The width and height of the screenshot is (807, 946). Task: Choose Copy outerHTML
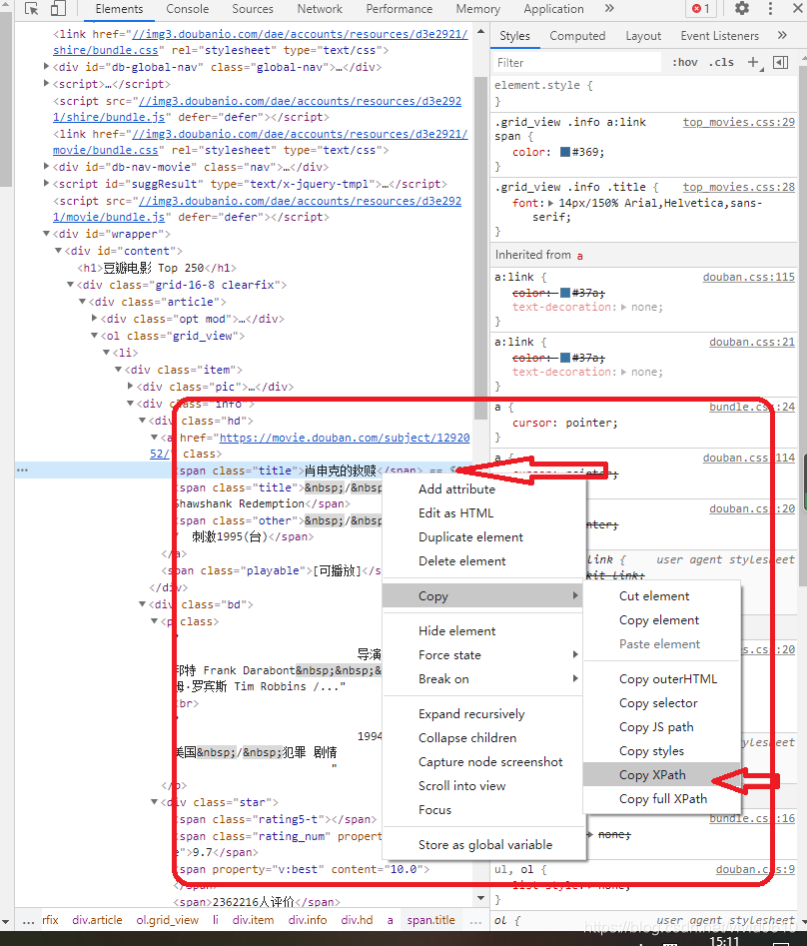(x=668, y=679)
